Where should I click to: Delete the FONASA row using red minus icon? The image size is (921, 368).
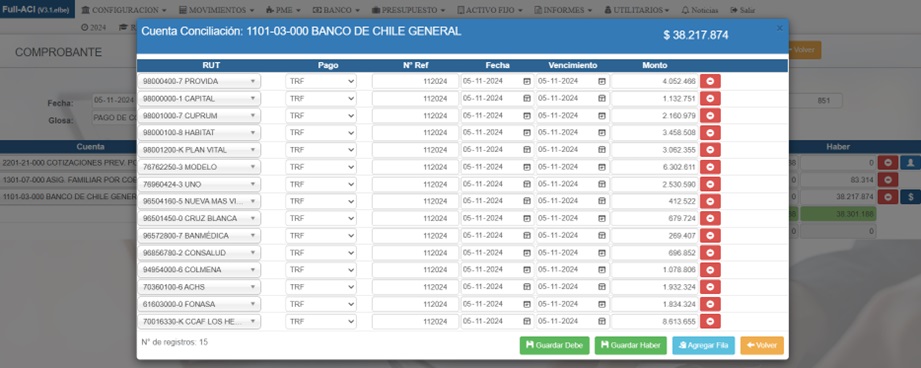pyautogui.click(x=710, y=304)
